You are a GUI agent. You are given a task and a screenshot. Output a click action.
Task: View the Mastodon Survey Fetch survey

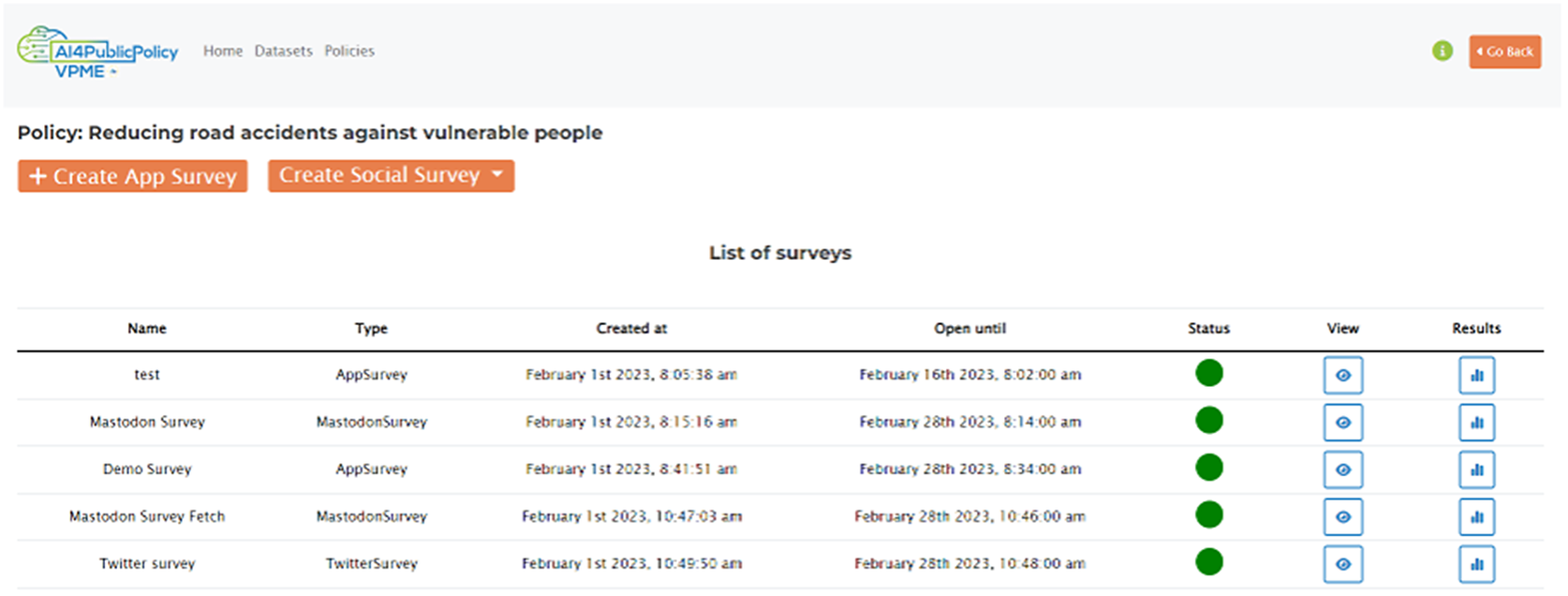tap(1342, 516)
